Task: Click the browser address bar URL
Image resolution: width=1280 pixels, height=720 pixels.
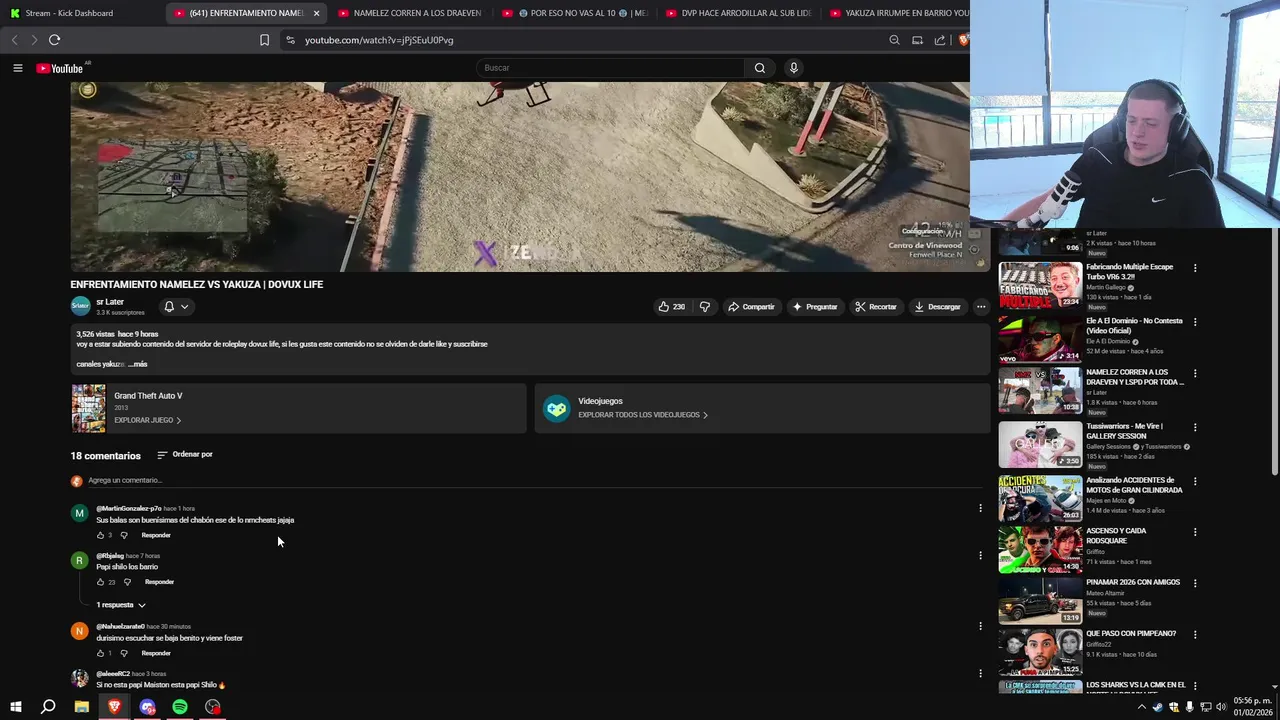Action: coord(379,40)
